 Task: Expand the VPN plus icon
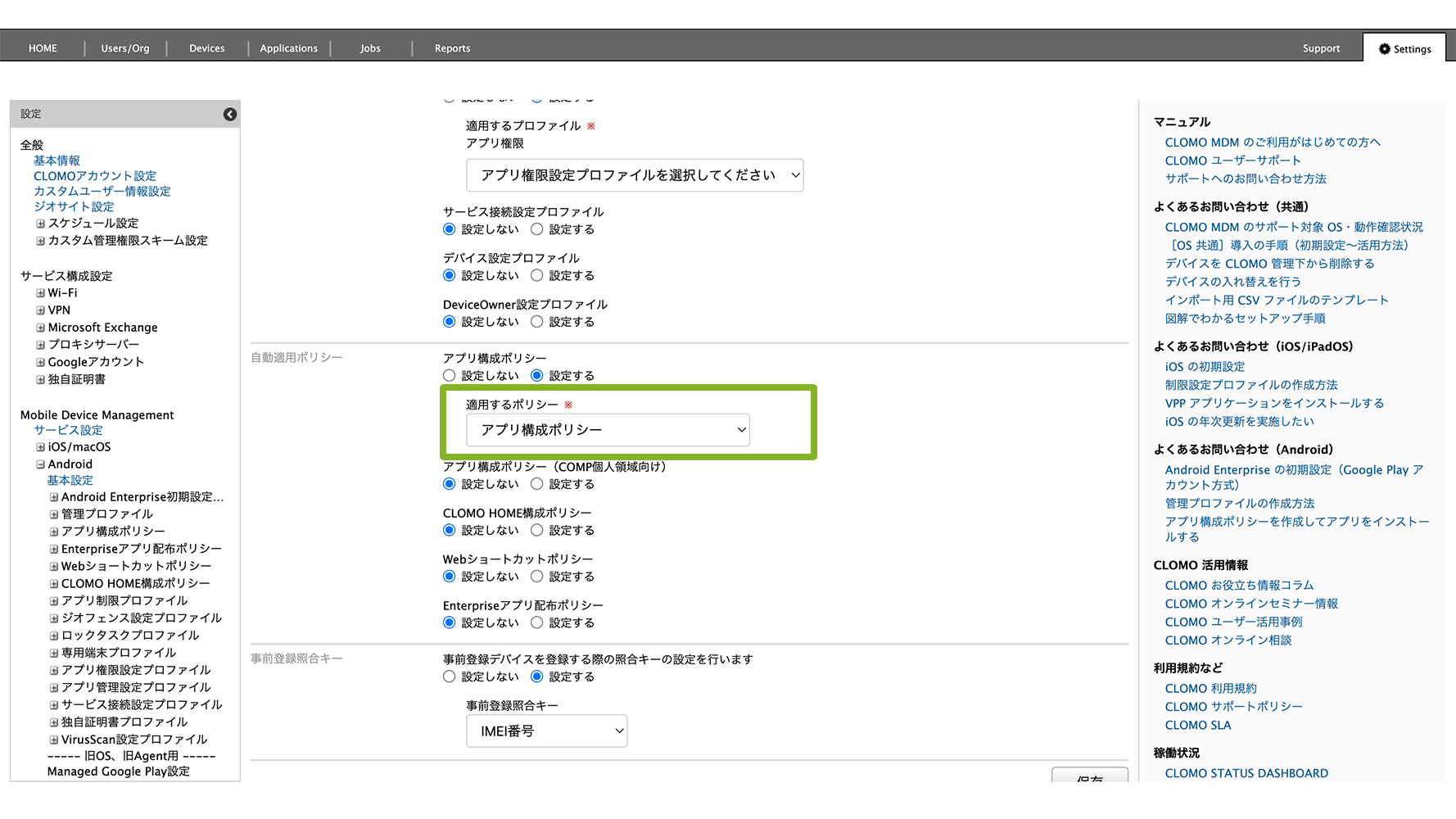pyautogui.click(x=40, y=310)
